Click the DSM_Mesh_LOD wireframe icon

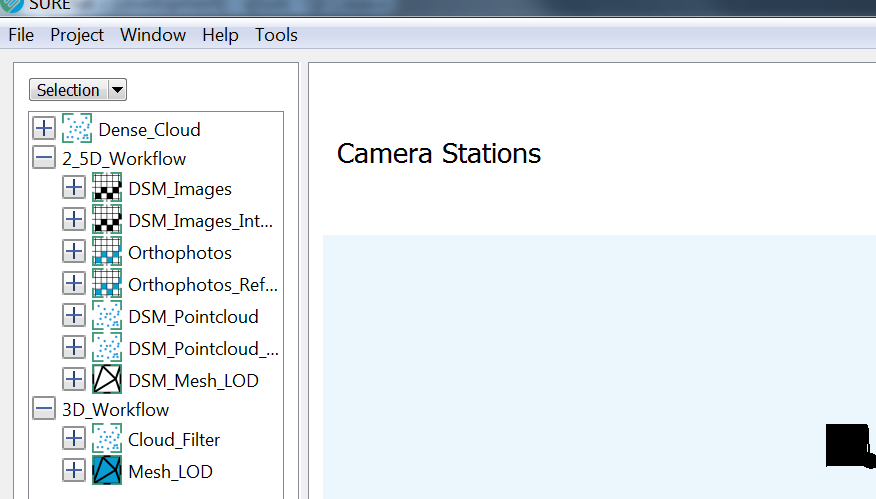pos(107,379)
